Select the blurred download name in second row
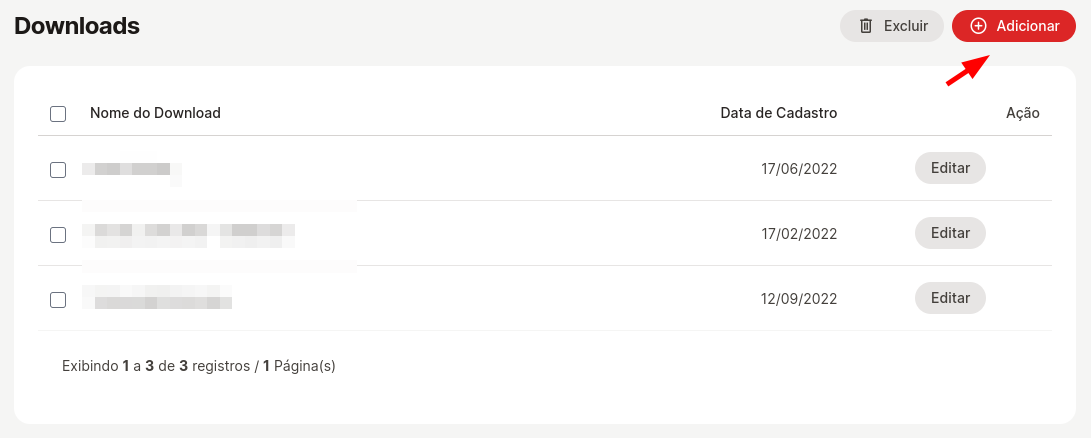1091x438 pixels. [x=188, y=235]
